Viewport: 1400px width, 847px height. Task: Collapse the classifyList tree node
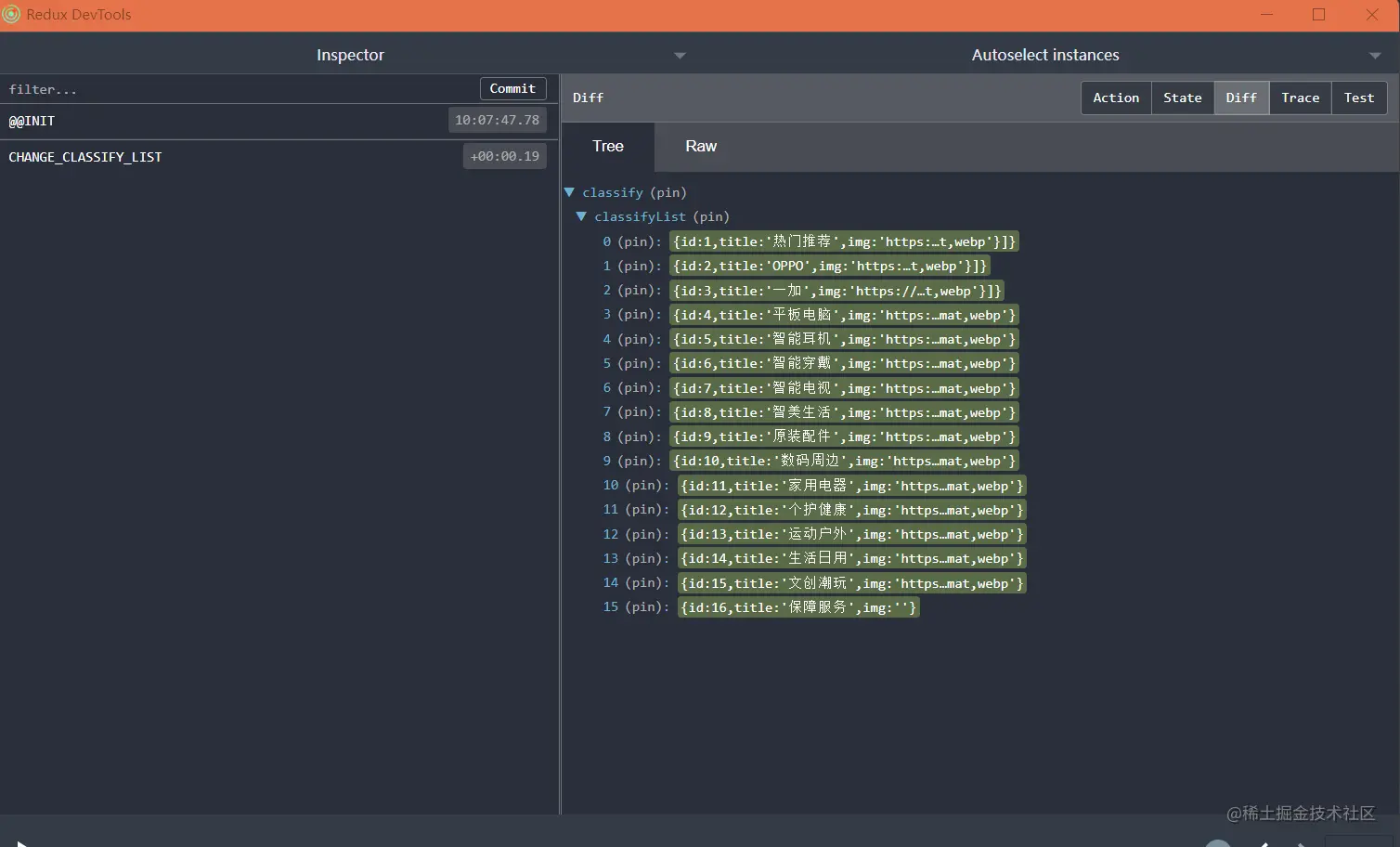click(x=581, y=216)
